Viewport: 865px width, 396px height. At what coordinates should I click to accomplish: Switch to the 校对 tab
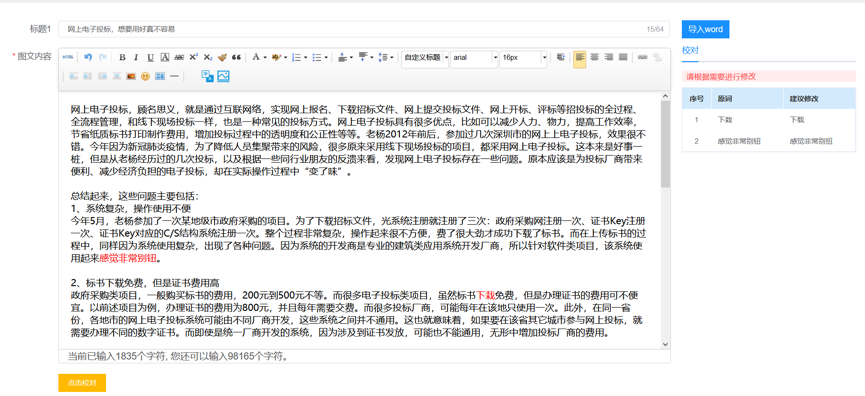pos(690,50)
